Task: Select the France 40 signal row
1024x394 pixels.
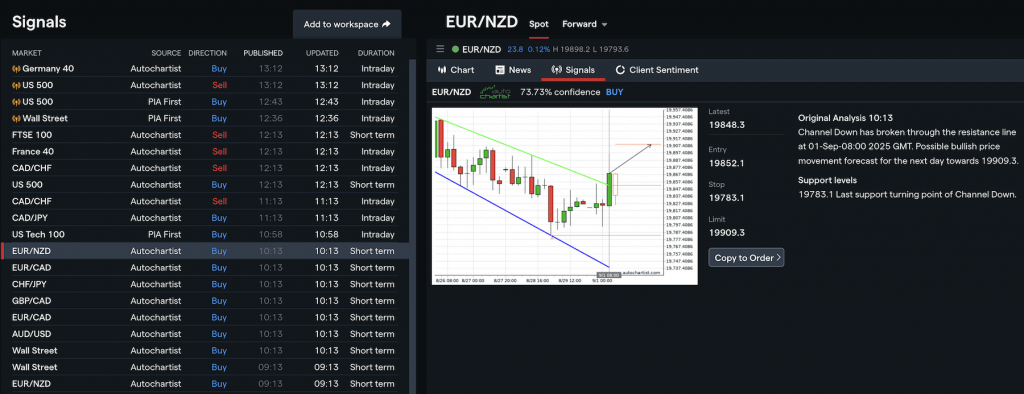Action: click(x=203, y=152)
